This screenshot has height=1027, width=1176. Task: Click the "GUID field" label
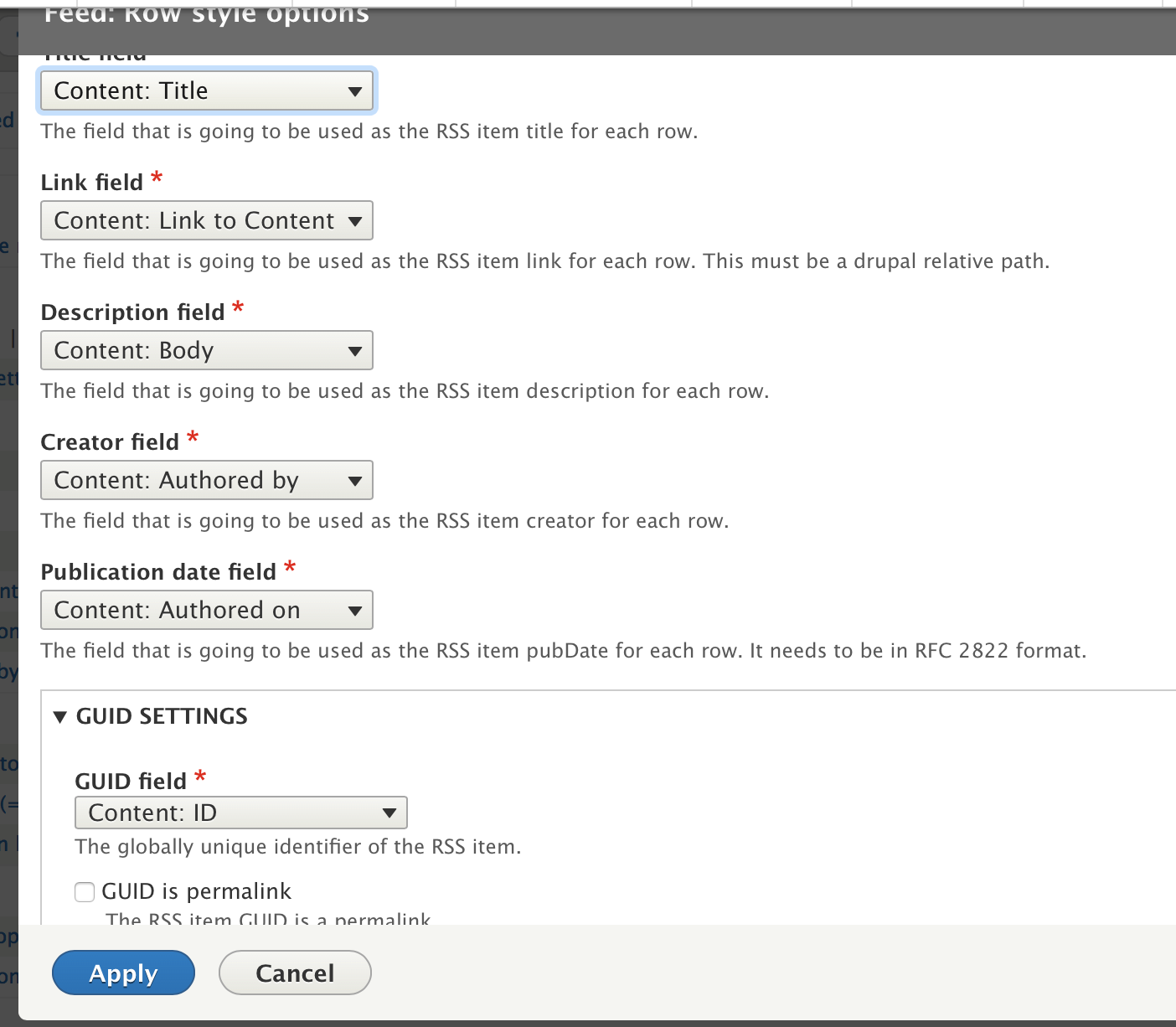click(131, 782)
